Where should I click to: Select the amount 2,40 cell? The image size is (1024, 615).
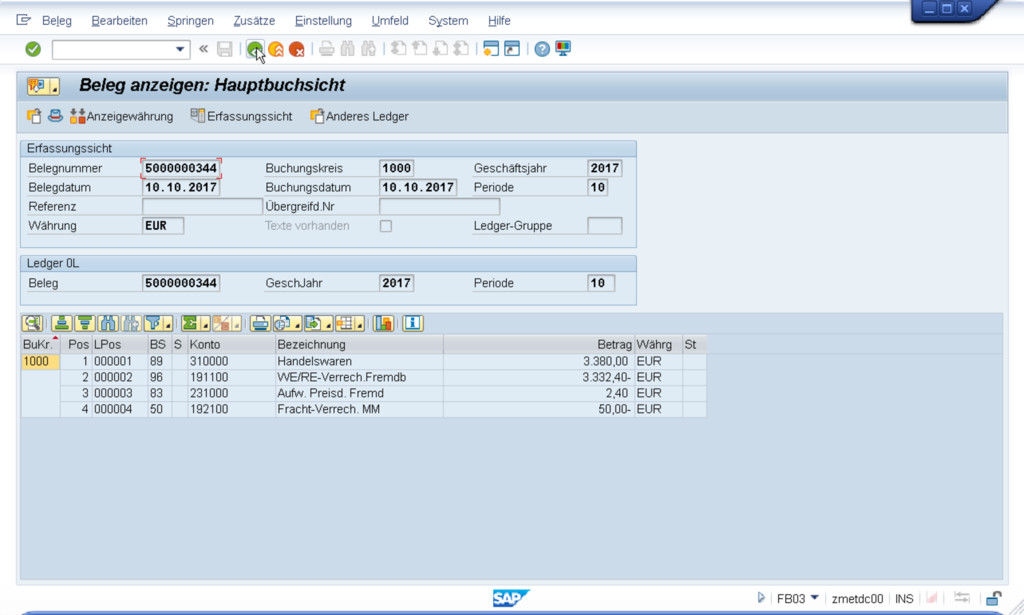click(539, 393)
